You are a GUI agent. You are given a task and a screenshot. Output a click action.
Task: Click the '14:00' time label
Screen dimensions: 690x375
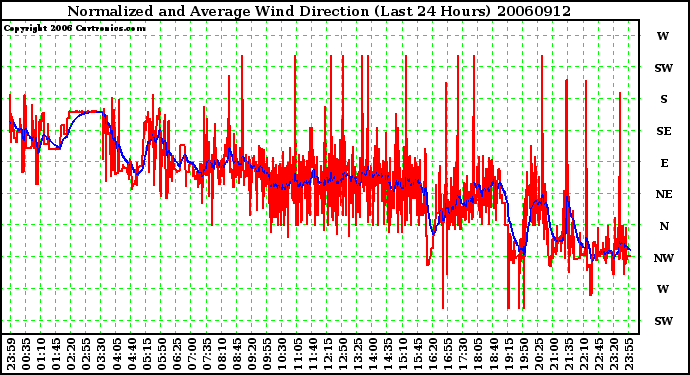(x=373, y=354)
